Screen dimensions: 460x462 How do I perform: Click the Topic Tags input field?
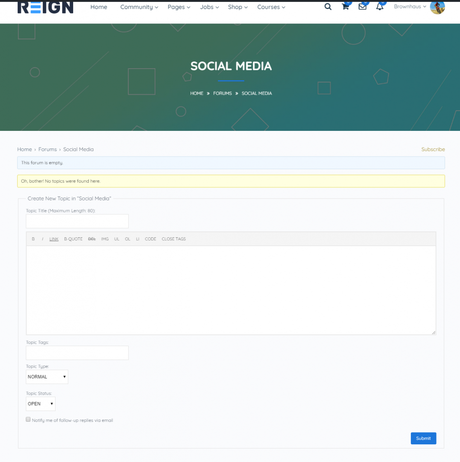pos(77,353)
